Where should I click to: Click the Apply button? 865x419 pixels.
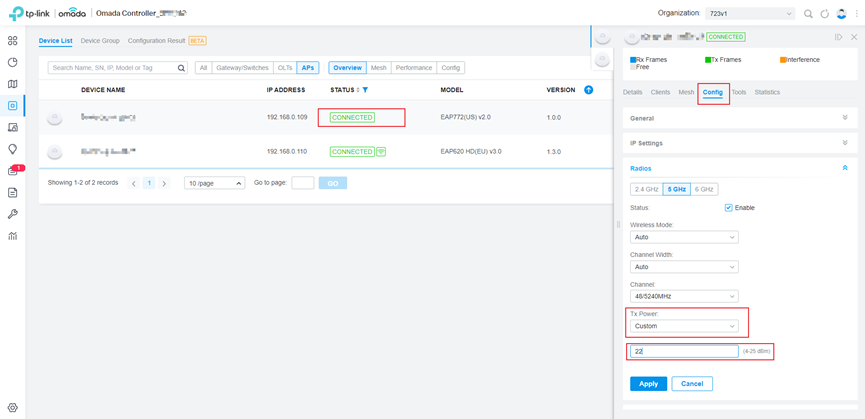[x=648, y=384]
